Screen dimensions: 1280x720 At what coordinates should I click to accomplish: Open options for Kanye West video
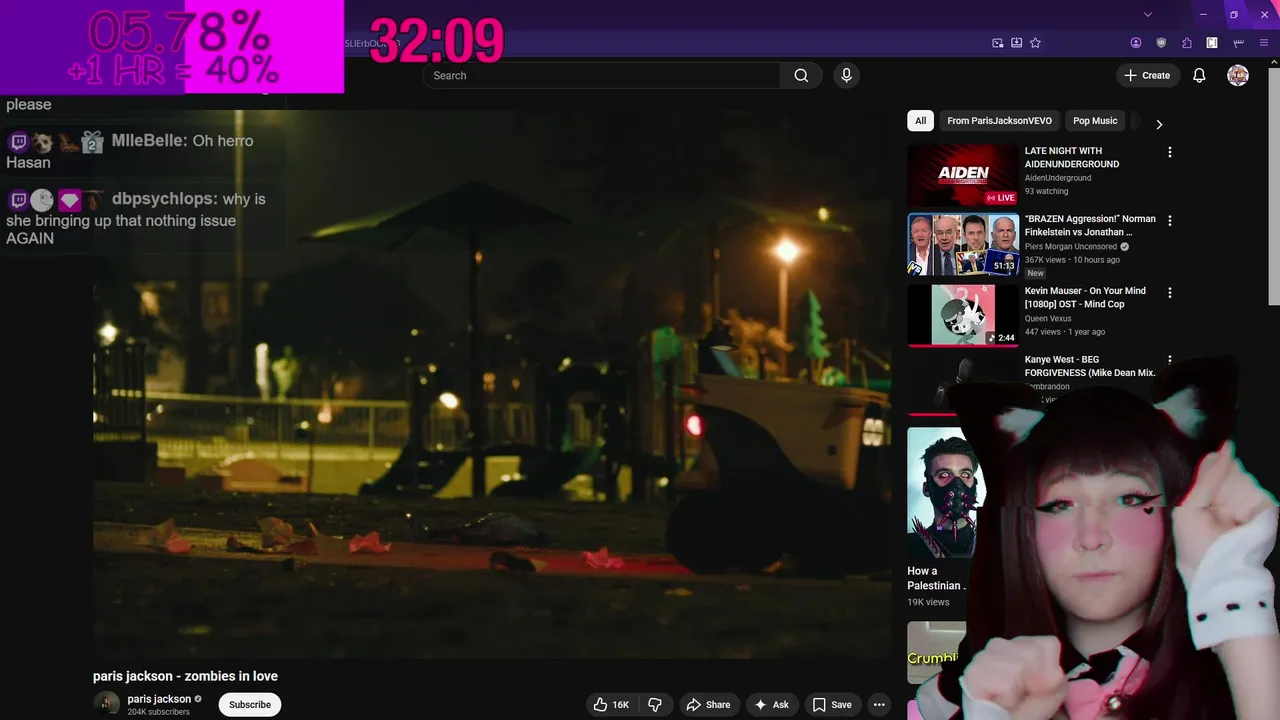coord(1170,360)
